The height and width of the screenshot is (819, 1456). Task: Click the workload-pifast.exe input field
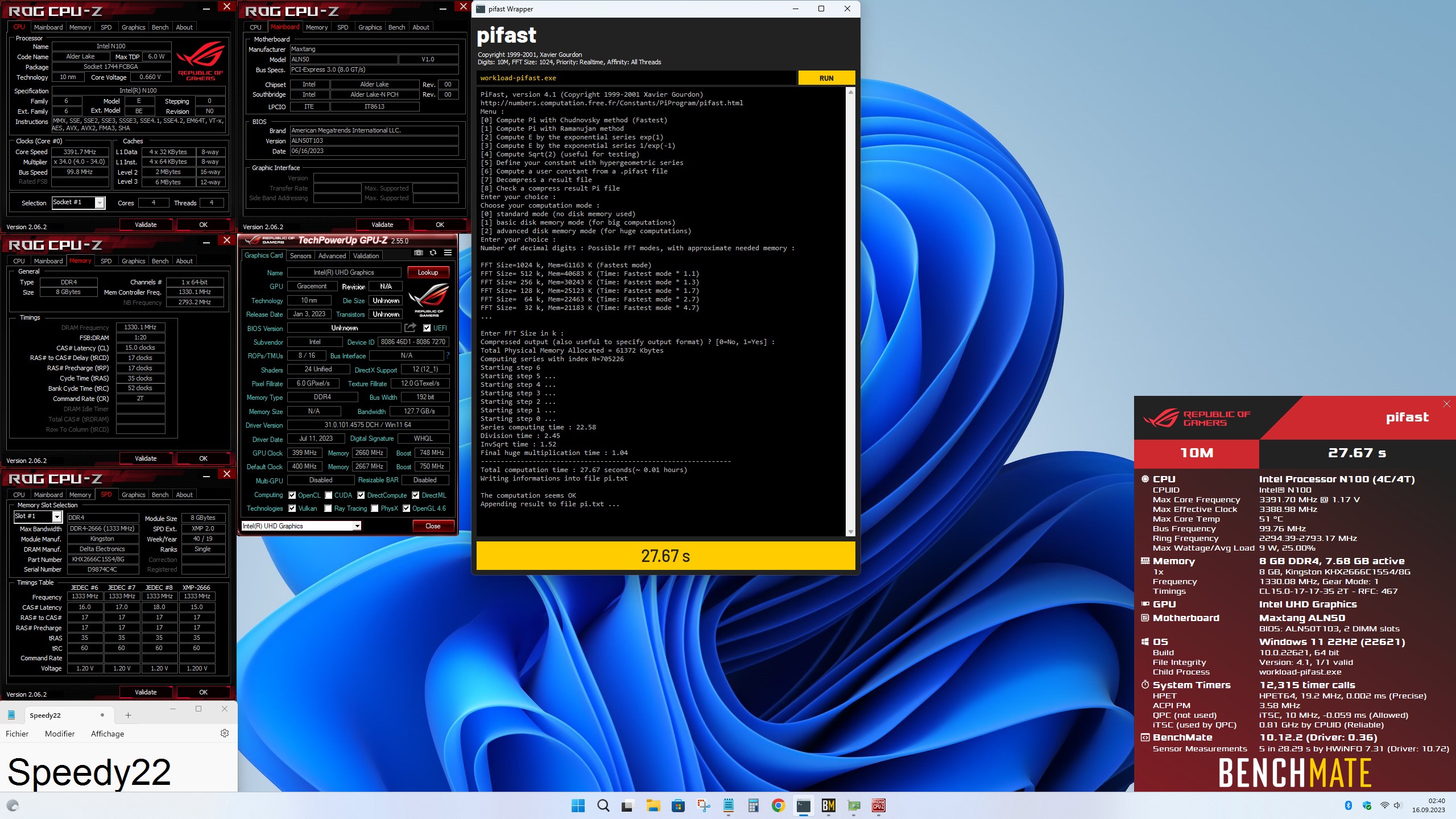636,78
